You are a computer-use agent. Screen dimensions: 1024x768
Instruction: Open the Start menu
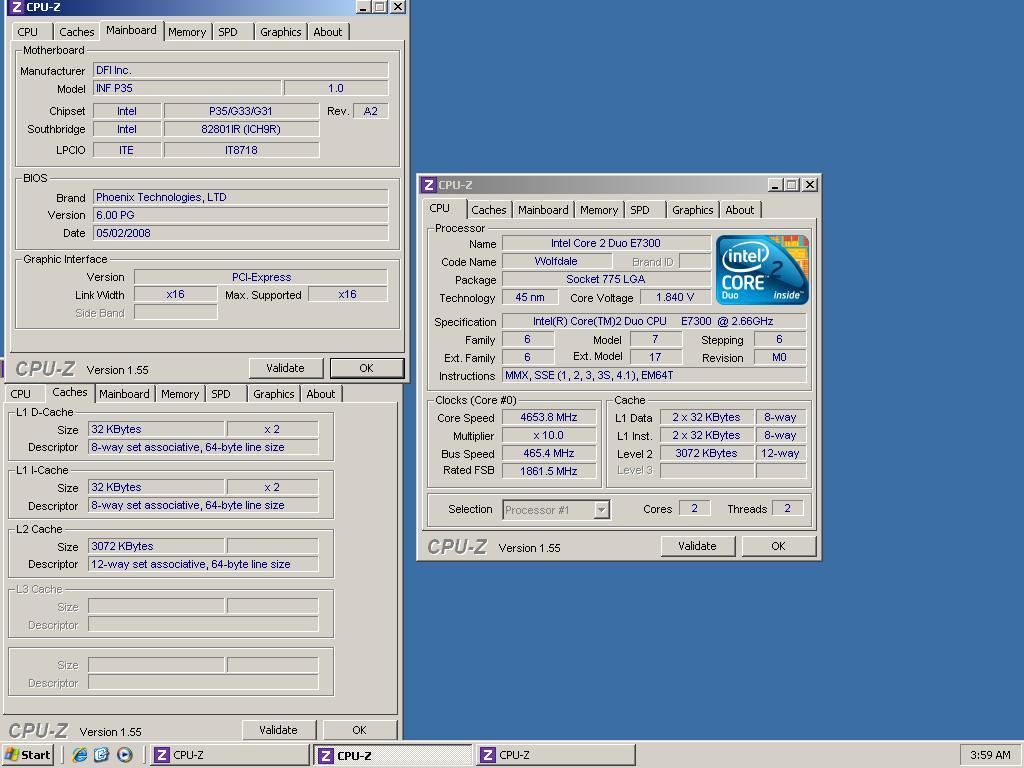27,755
